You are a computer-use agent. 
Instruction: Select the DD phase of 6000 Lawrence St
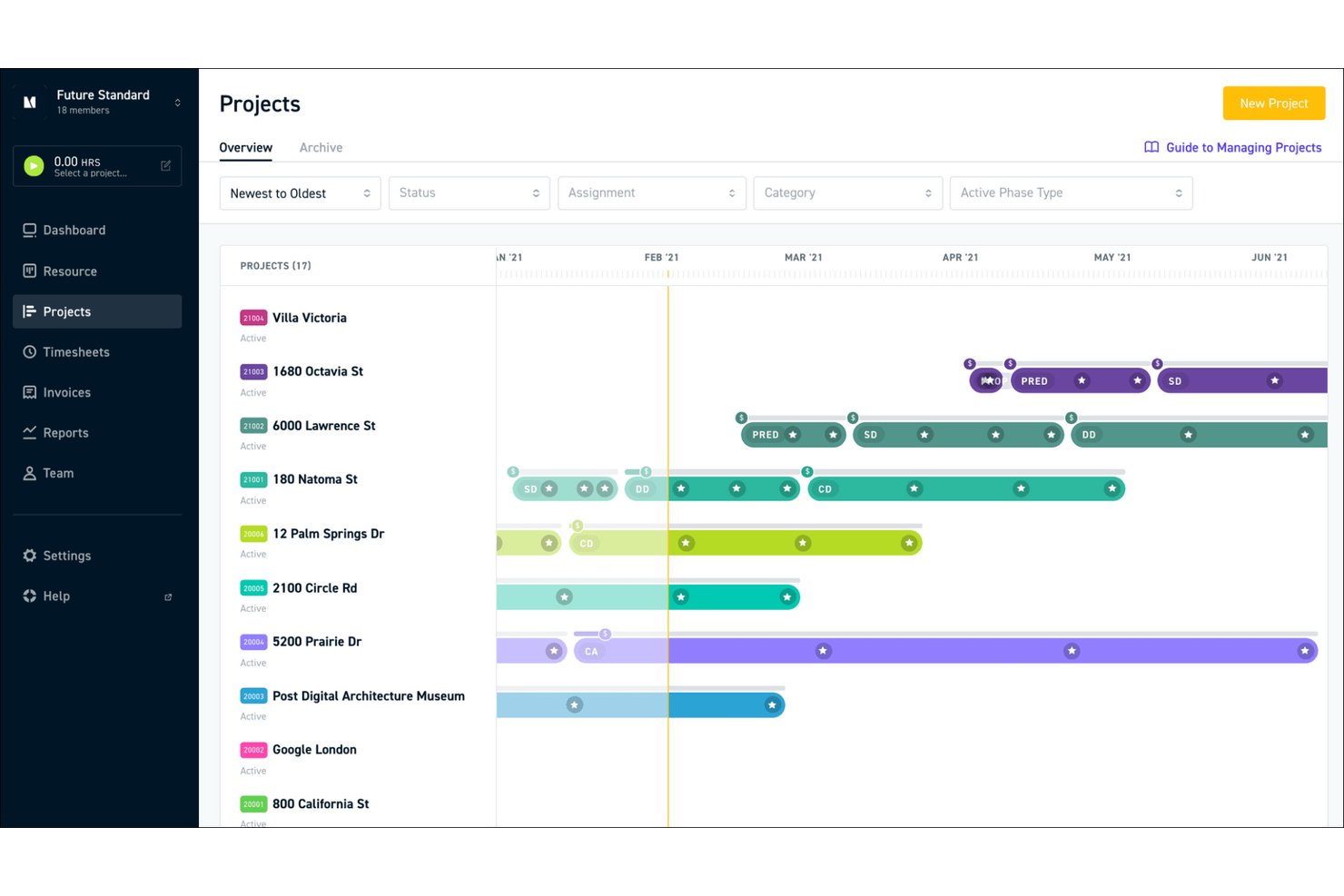click(1200, 435)
